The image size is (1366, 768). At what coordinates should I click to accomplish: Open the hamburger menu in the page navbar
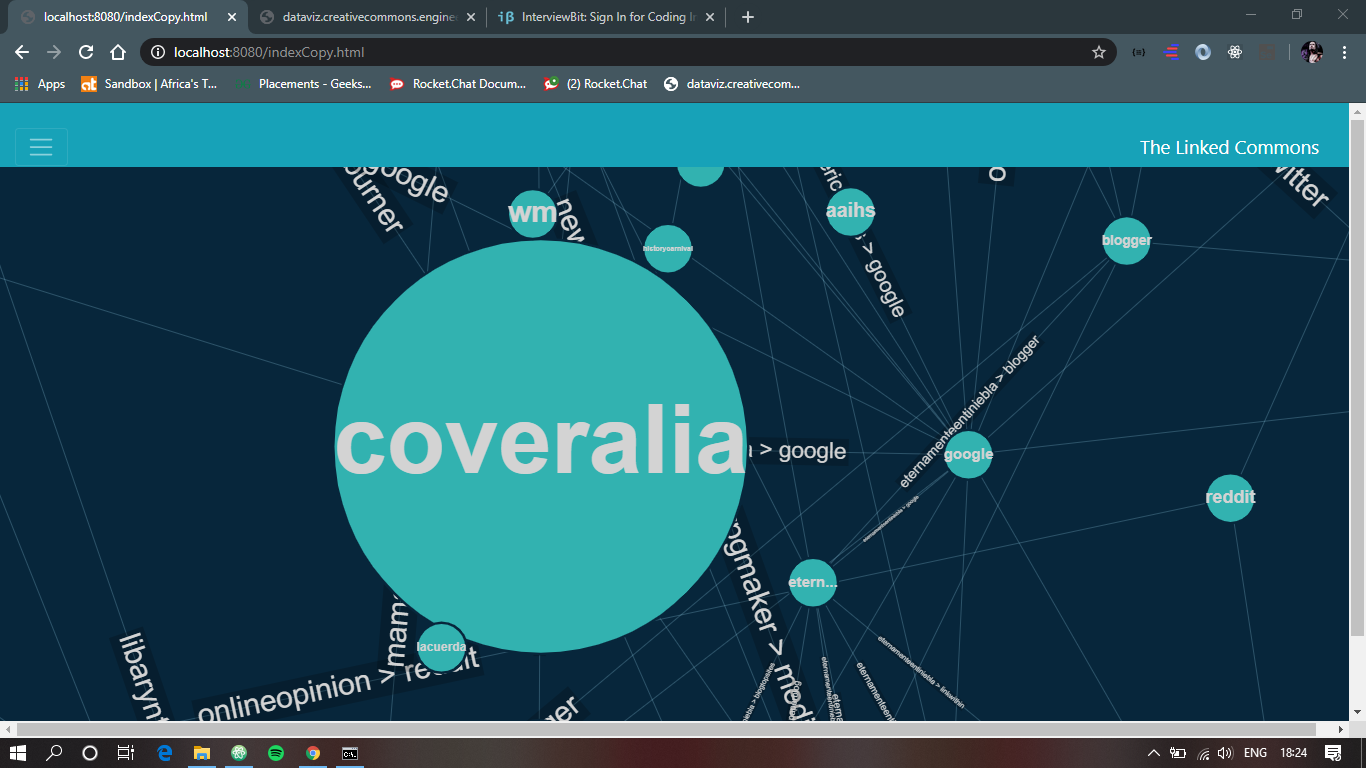pos(41,147)
